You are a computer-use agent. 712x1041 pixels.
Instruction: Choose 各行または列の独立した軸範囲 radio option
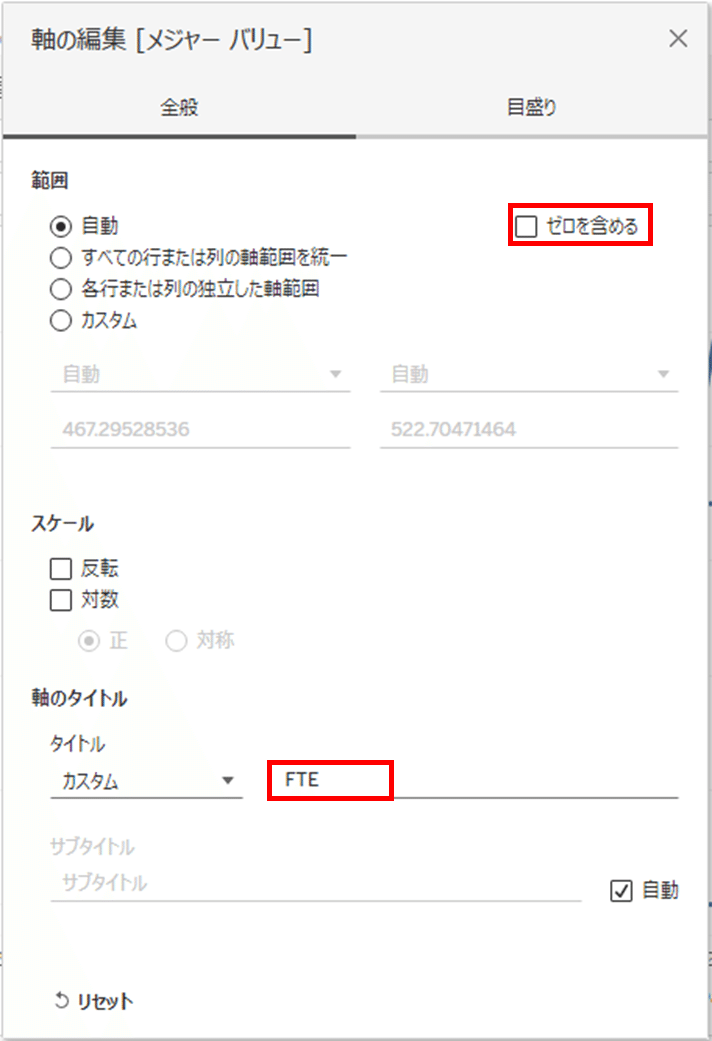click(61, 289)
